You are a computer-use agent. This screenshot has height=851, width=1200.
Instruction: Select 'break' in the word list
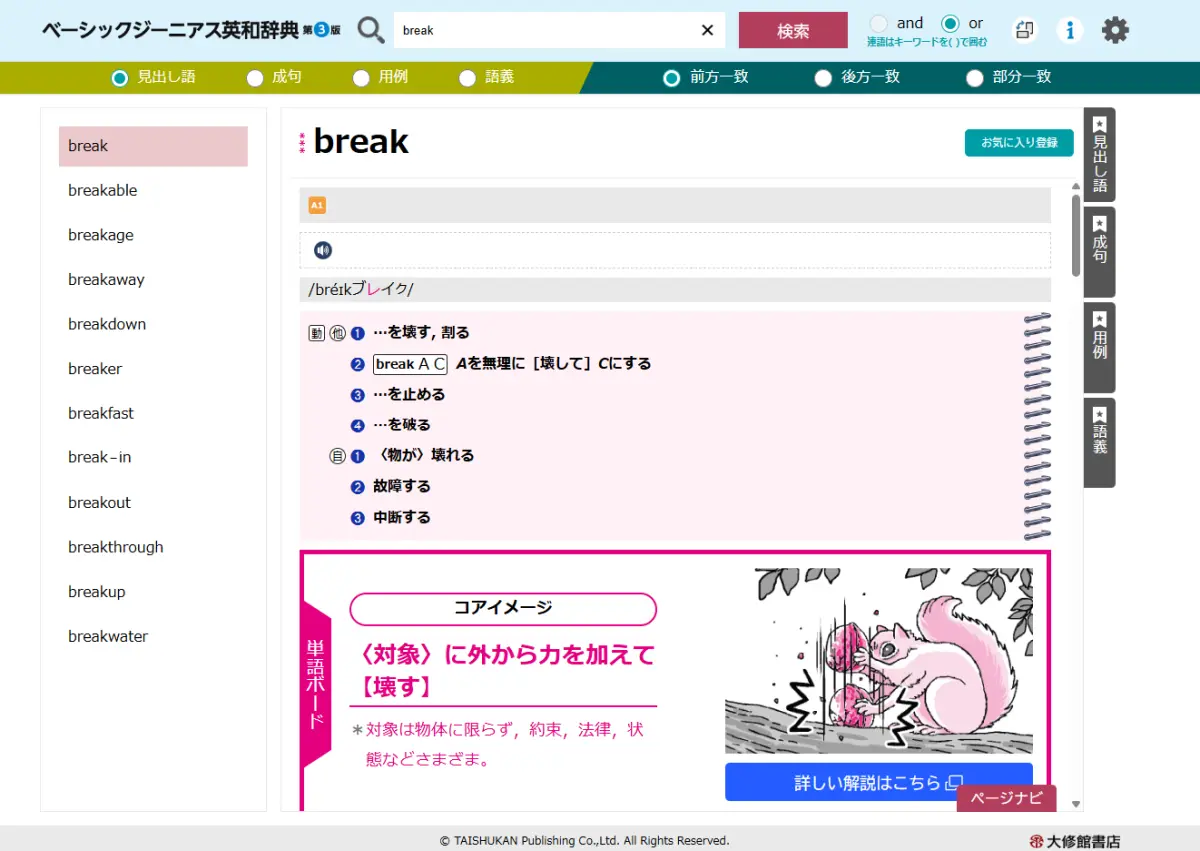click(x=153, y=146)
